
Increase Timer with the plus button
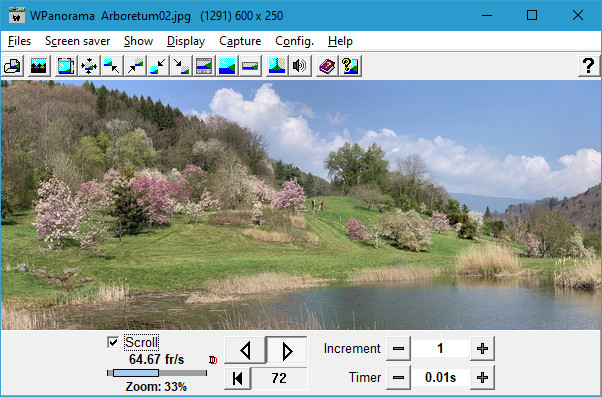[x=482, y=377]
